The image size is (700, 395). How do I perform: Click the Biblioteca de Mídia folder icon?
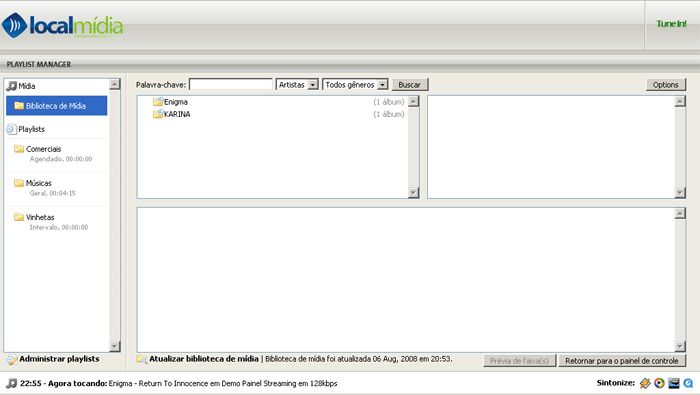(x=19, y=106)
